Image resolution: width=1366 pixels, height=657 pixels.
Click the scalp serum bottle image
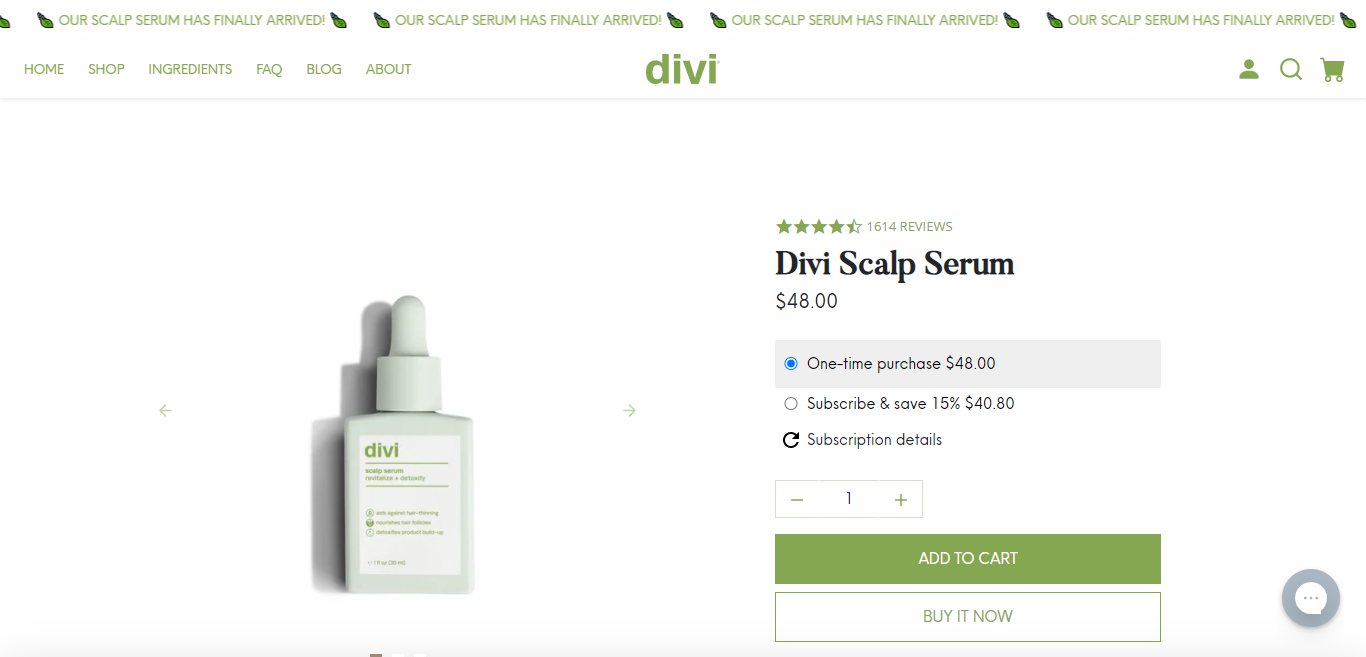pos(397,445)
